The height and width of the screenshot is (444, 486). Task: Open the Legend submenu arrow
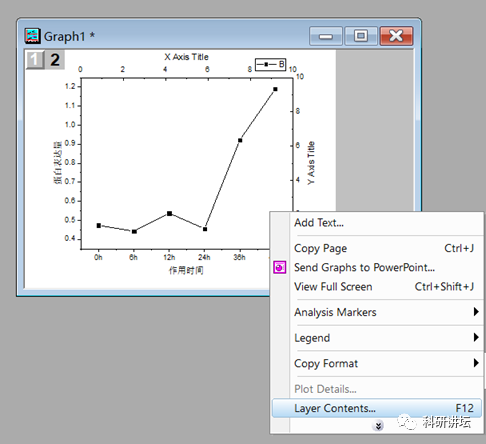pos(476,337)
